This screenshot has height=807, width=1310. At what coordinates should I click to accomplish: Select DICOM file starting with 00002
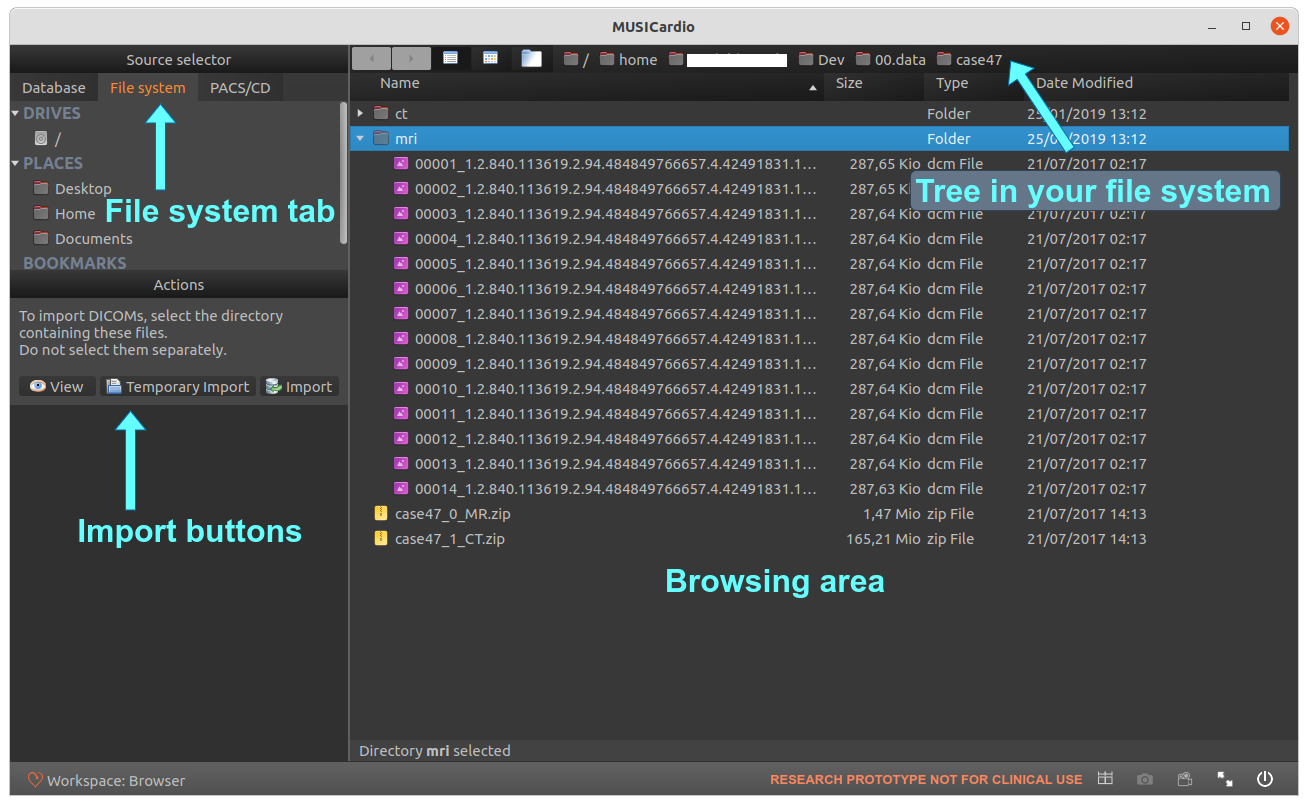[820, 189]
